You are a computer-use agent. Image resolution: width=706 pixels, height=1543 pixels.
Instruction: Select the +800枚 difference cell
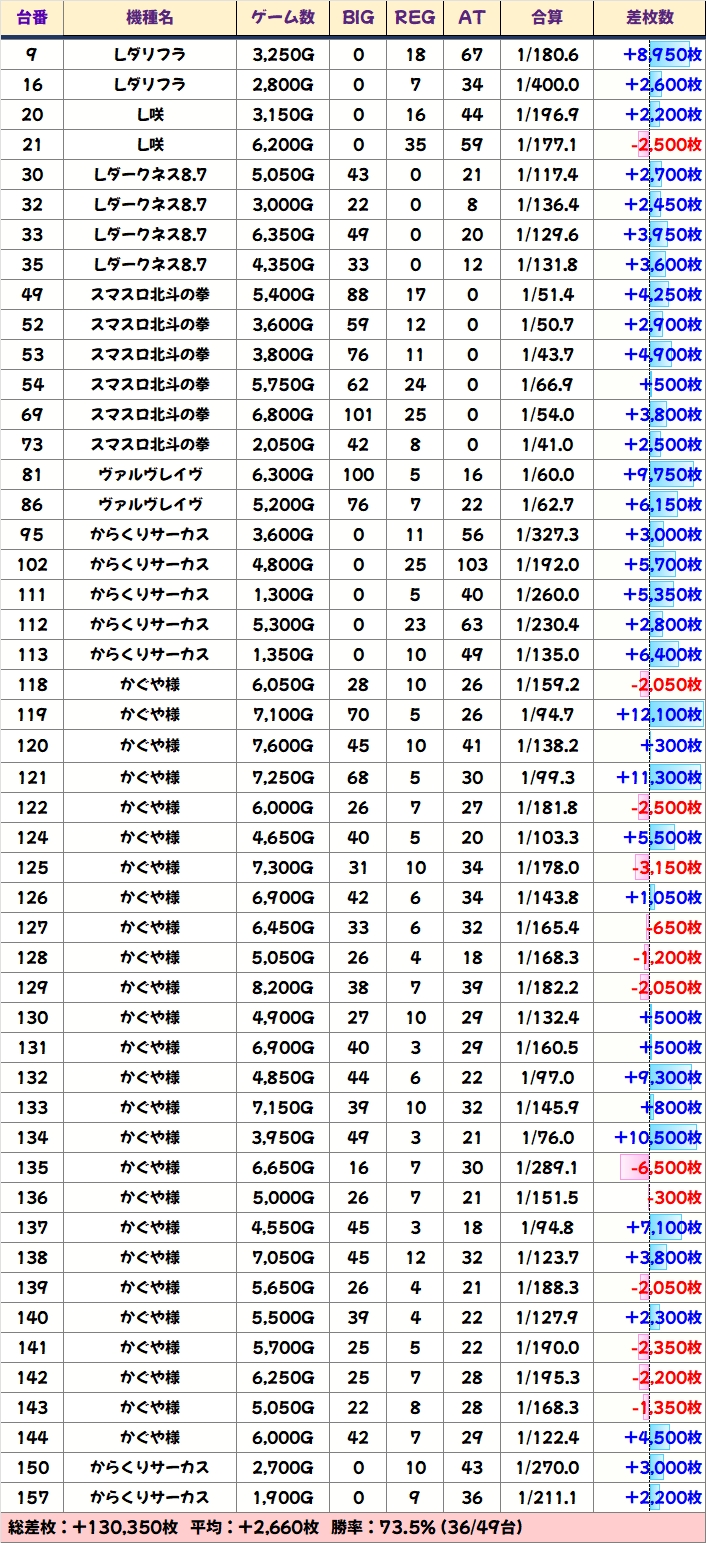(650, 1107)
